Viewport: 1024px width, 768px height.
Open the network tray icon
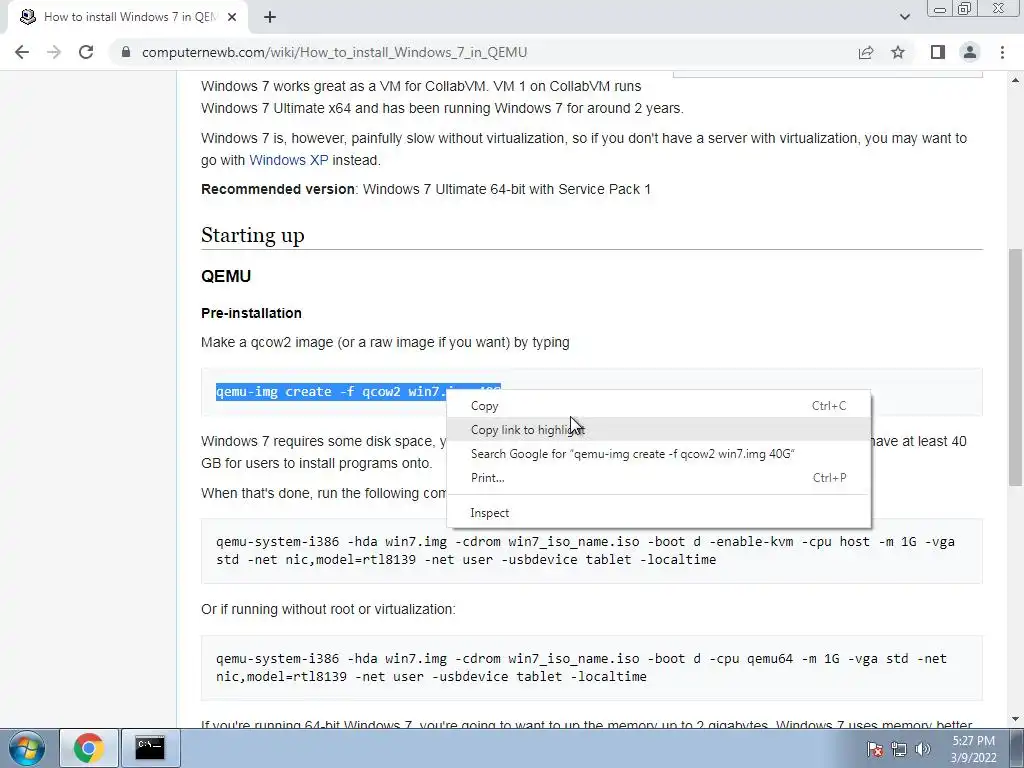(899, 749)
